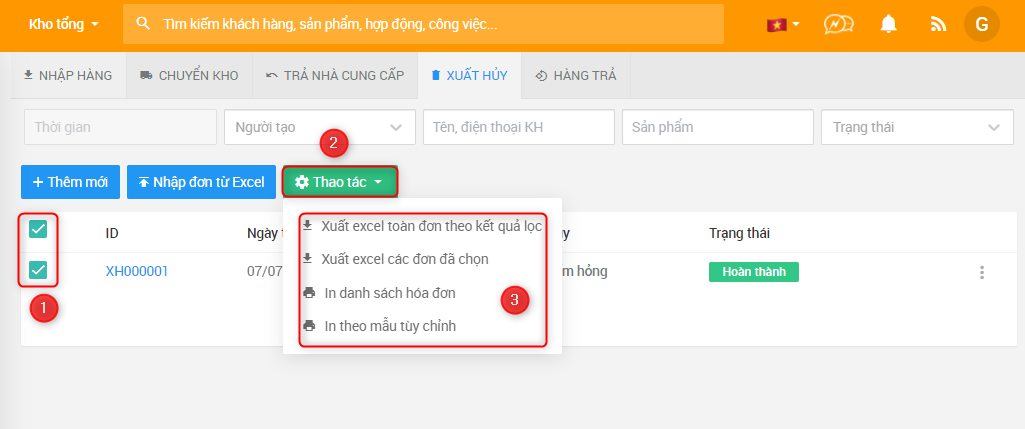Toggle the select-all checkbox in table header
This screenshot has height=429, width=1025.
(38, 229)
